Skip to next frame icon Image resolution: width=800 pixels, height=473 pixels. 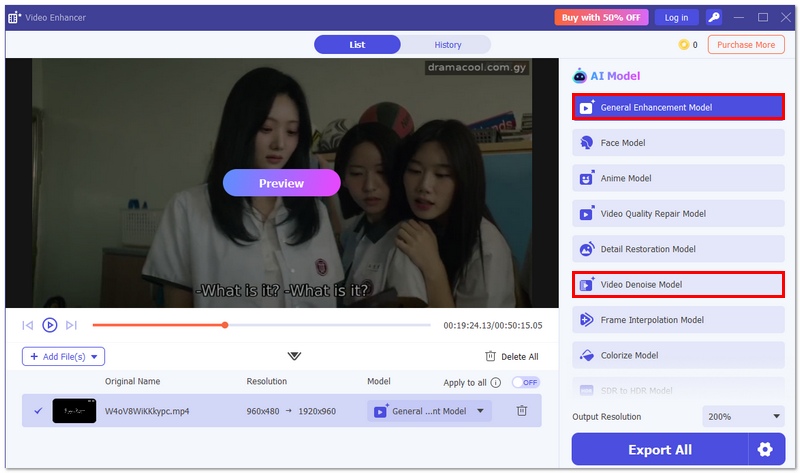(71, 325)
